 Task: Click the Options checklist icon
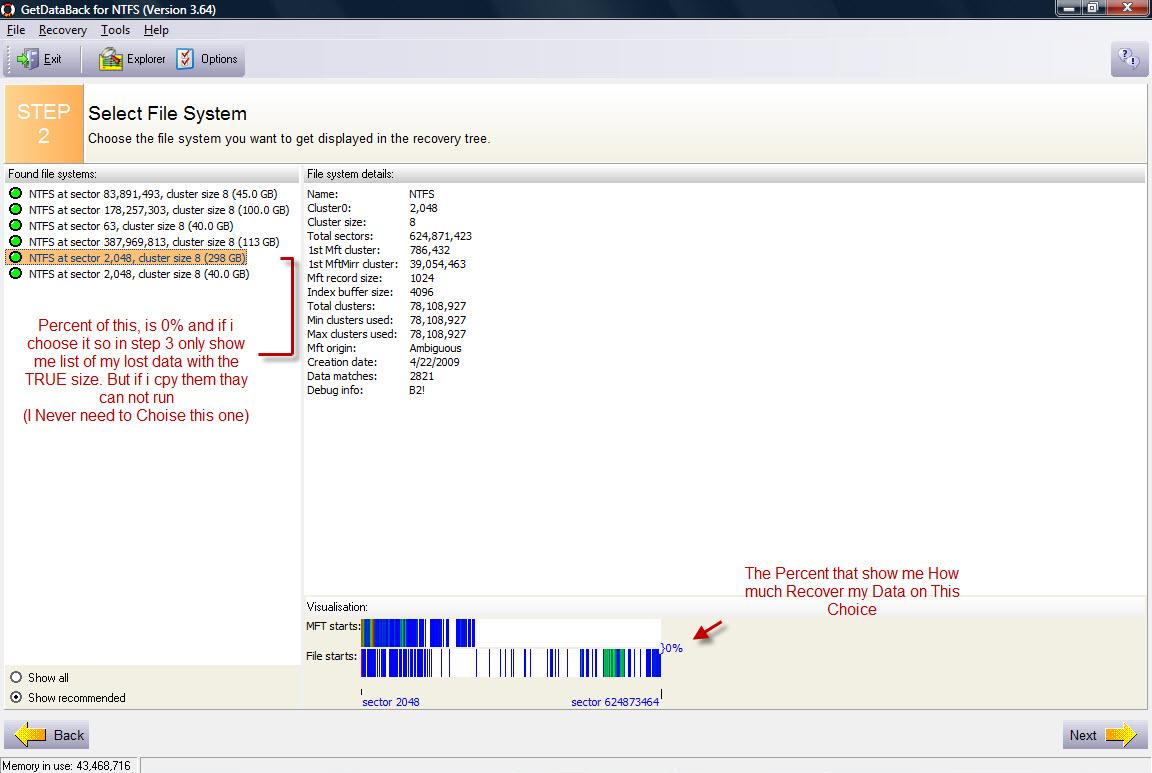tap(185, 59)
